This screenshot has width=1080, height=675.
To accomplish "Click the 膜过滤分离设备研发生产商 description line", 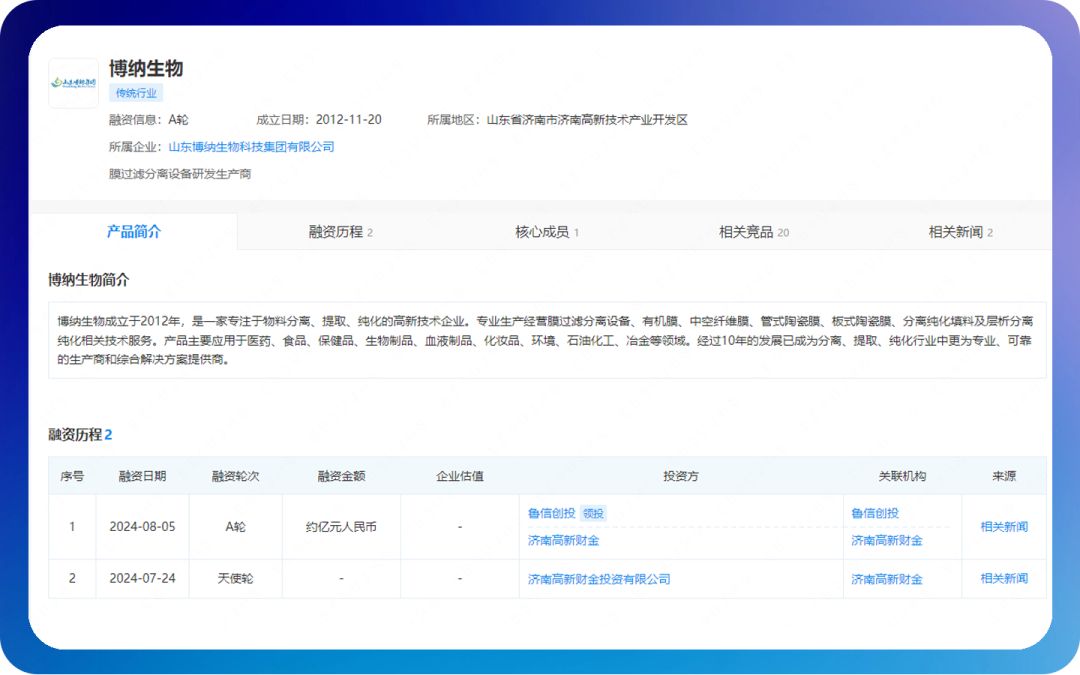I will click(180, 174).
